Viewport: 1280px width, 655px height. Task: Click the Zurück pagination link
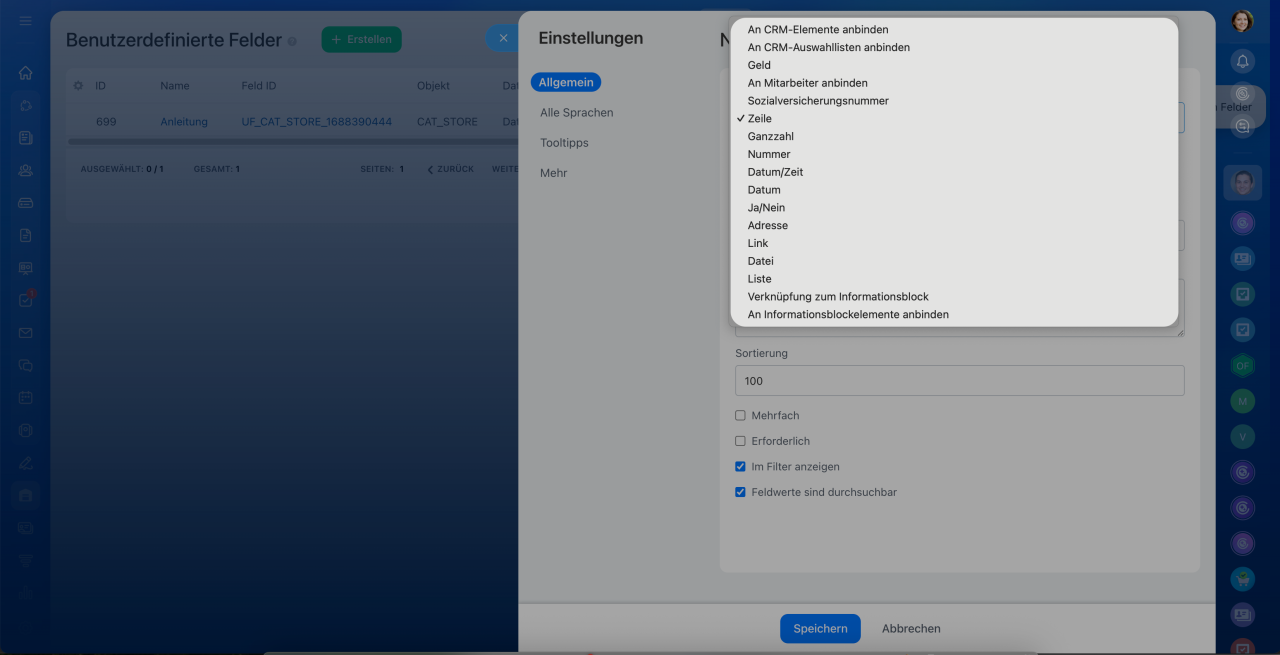[451, 169]
